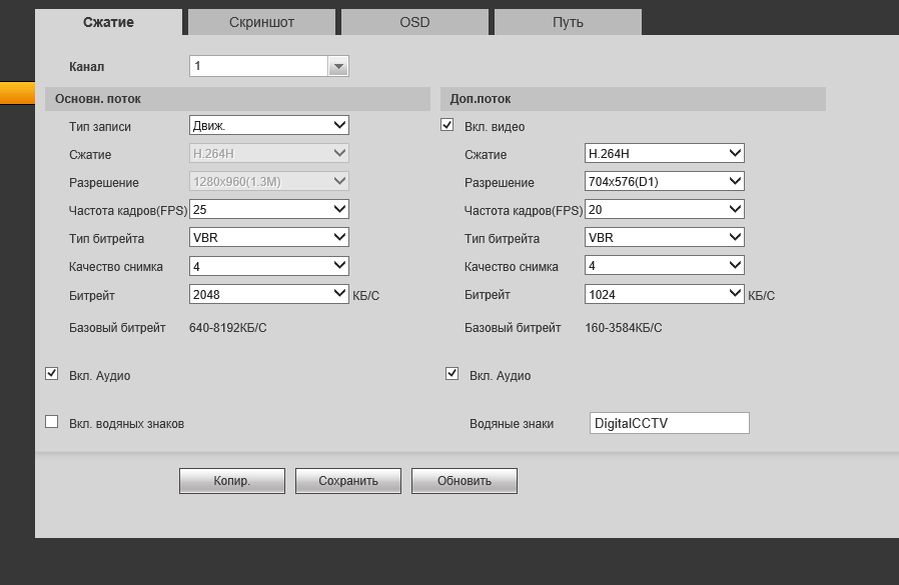Screen dimensions: 899x585
Task: Open main stream Частота кадров dropdown
Action: point(269,209)
